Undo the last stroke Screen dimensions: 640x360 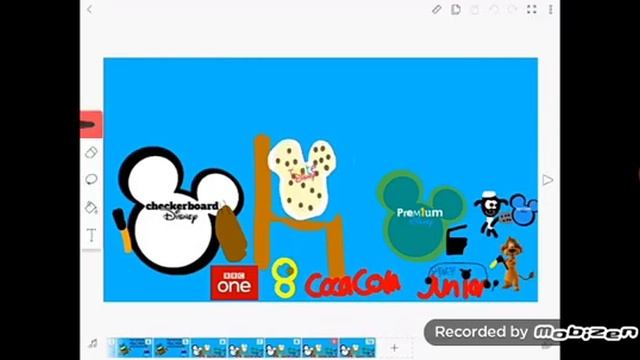pyautogui.click(x=493, y=9)
